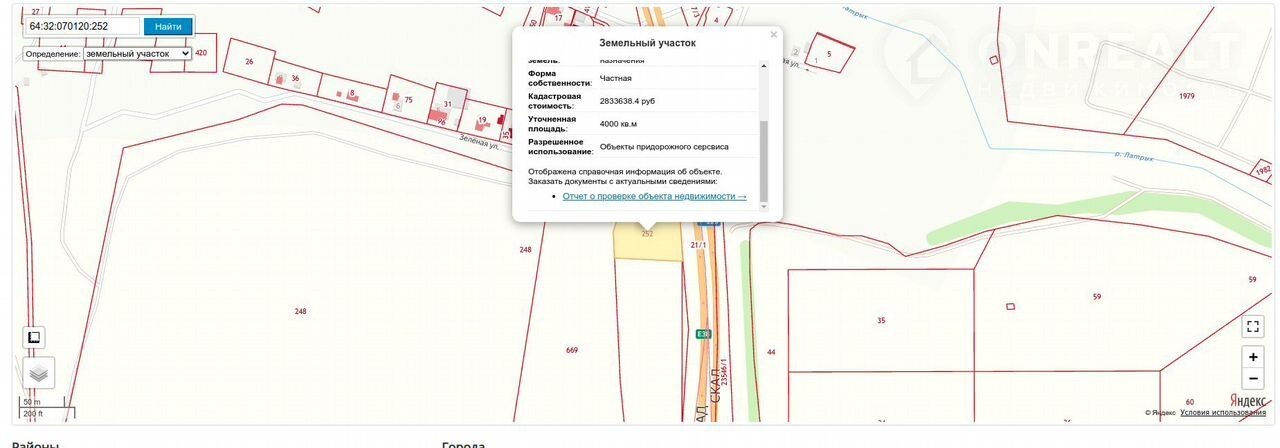Image resolution: width=1280 pixels, height=448 pixels.
Task: Select land parcel number 35
Action: coord(880,320)
